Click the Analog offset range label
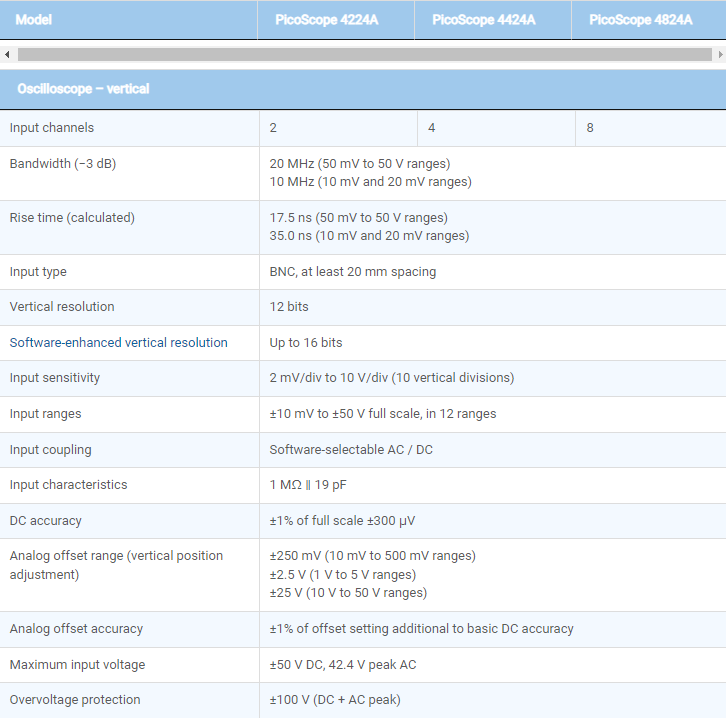This screenshot has width=726, height=718. pos(116,565)
